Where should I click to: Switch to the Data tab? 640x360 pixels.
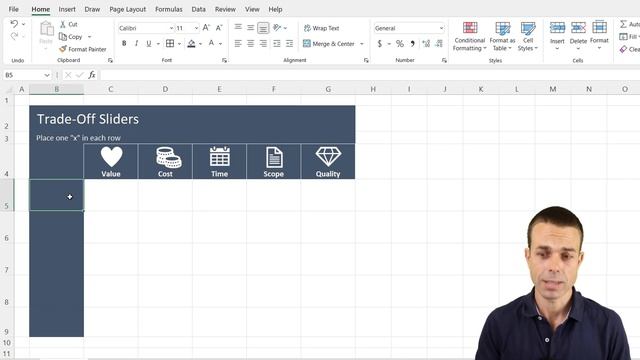click(199, 9)
